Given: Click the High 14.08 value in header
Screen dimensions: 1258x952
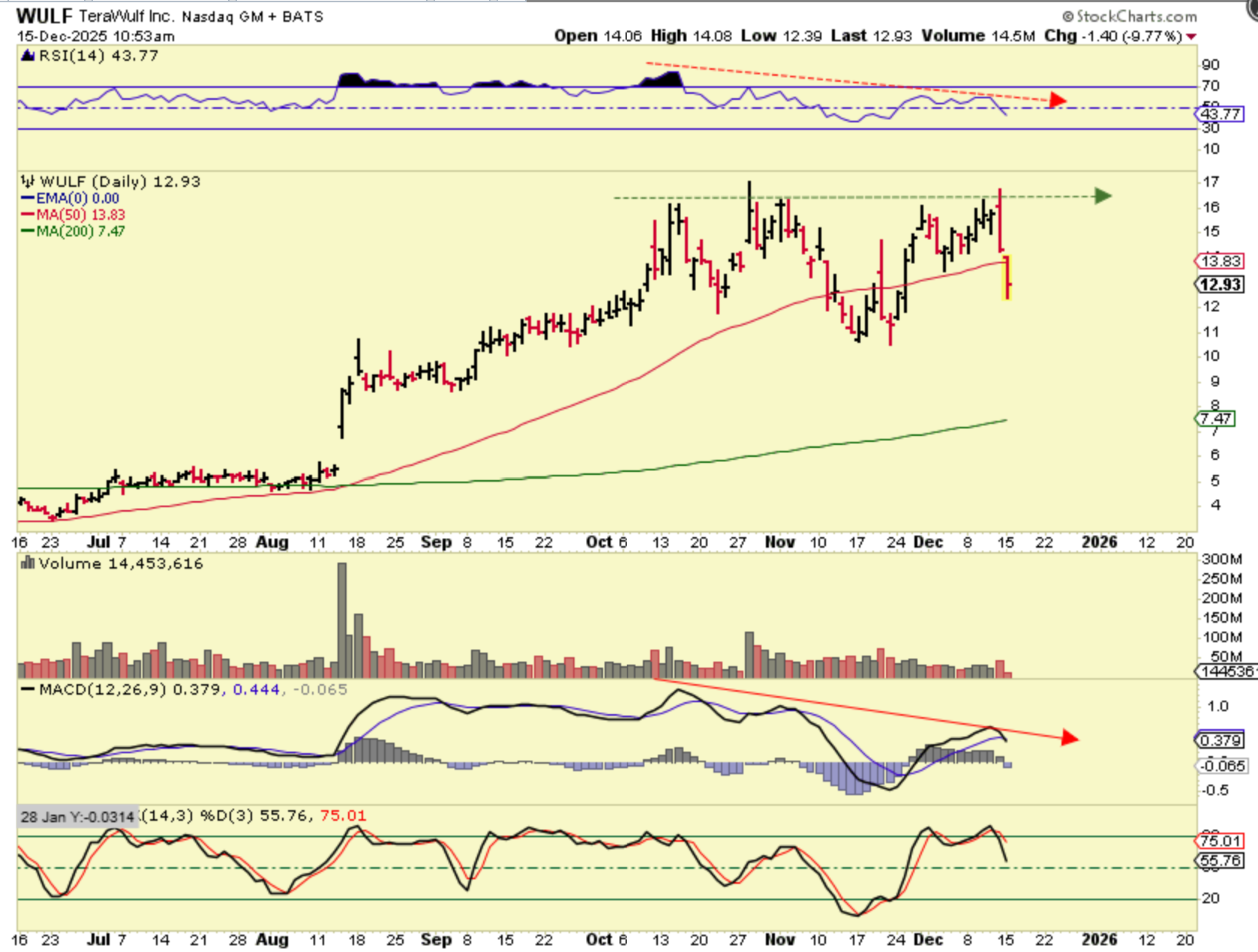Looking at the screenshot, I should click(x=692, y=35).
